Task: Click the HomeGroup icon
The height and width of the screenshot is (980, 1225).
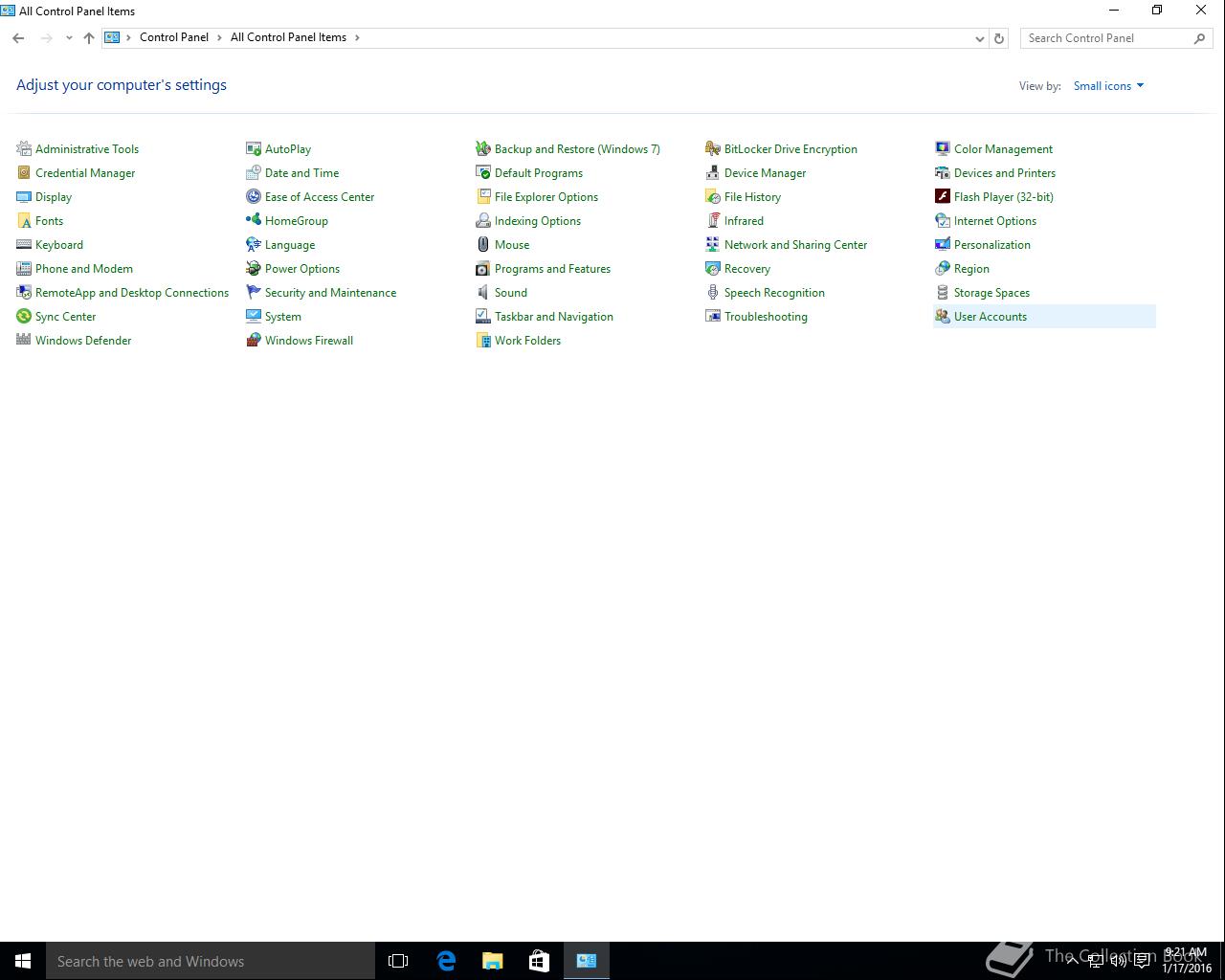Action: point(254,221)
